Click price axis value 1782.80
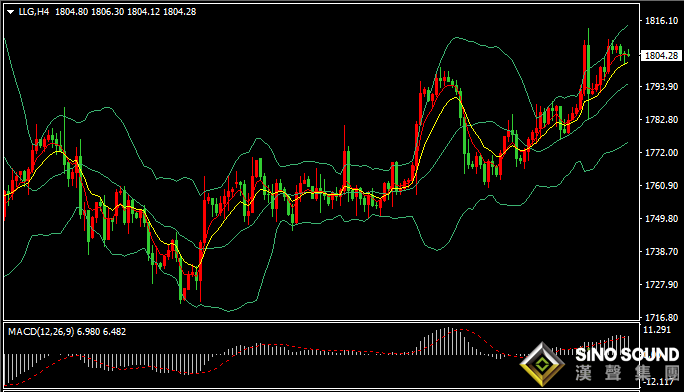 point(661,119)
